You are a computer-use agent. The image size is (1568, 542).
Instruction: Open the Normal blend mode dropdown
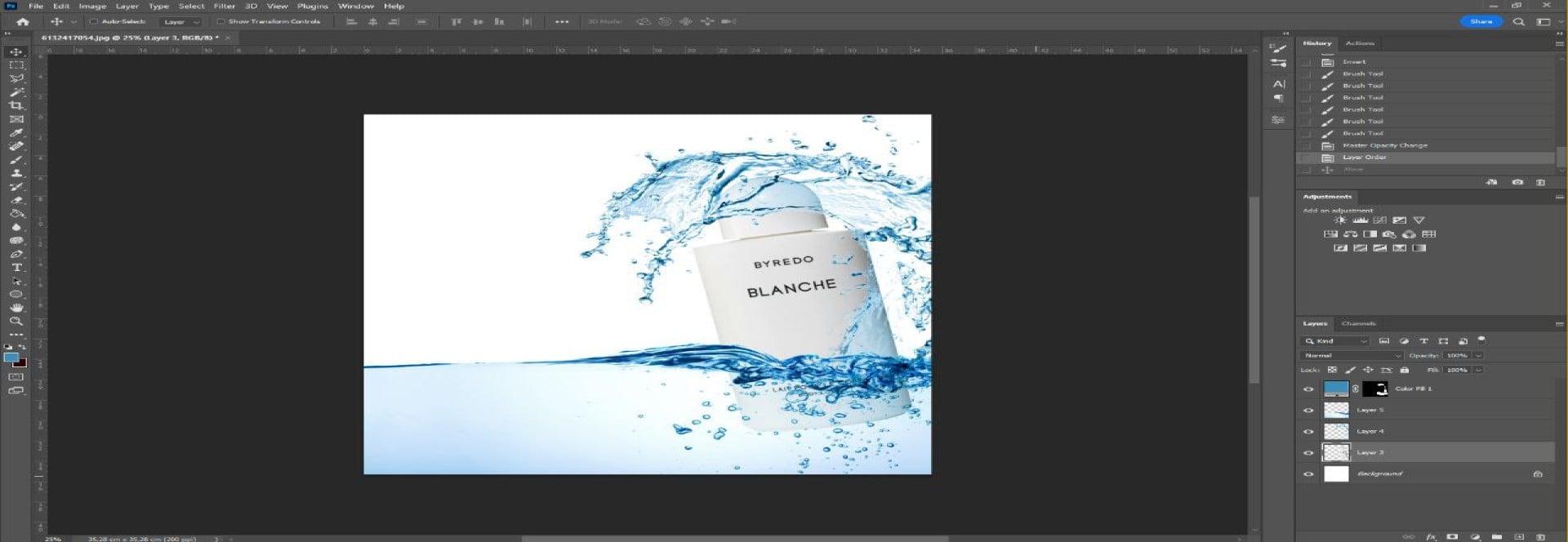point(1351,356)
